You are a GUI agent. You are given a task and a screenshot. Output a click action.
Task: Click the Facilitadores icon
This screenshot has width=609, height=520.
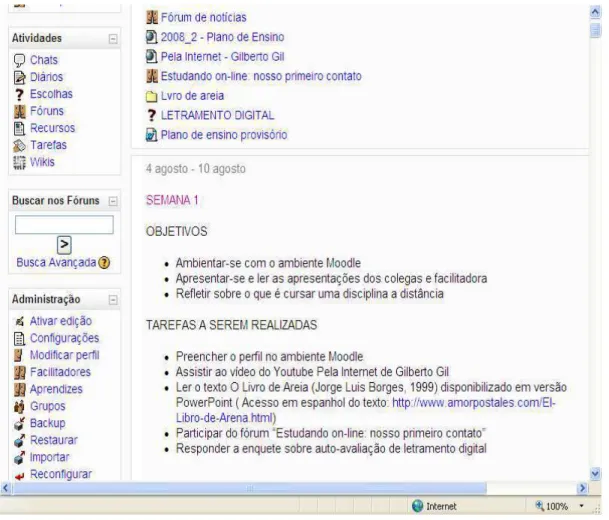click(19, 372)
